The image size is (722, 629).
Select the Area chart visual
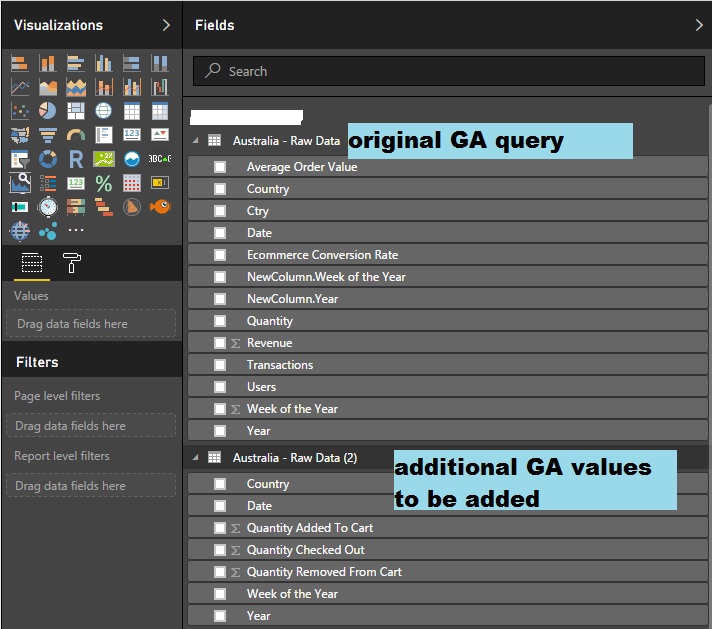48,87
